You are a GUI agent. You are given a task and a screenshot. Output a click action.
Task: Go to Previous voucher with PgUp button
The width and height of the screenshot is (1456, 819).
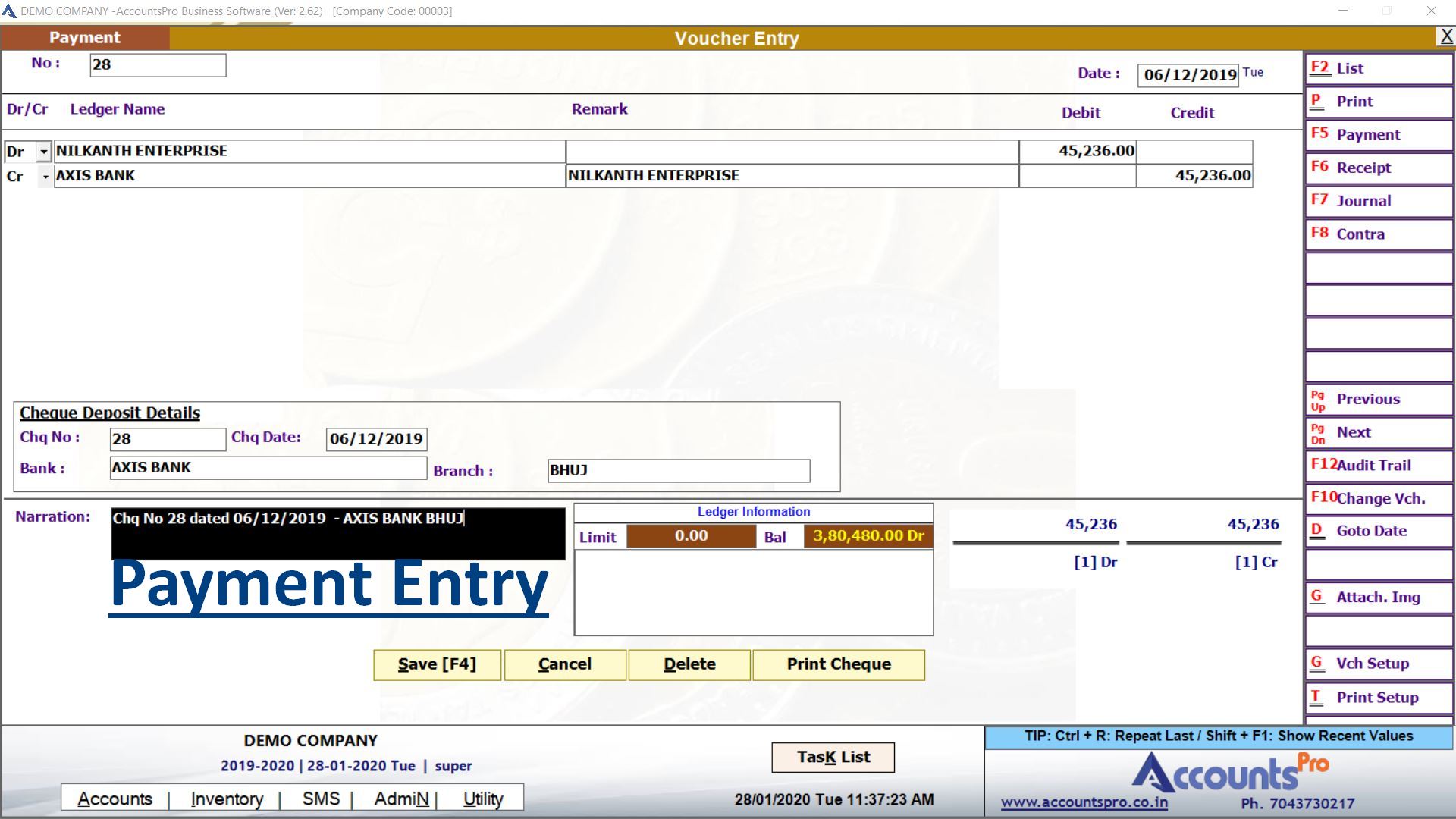[1378, 400]
